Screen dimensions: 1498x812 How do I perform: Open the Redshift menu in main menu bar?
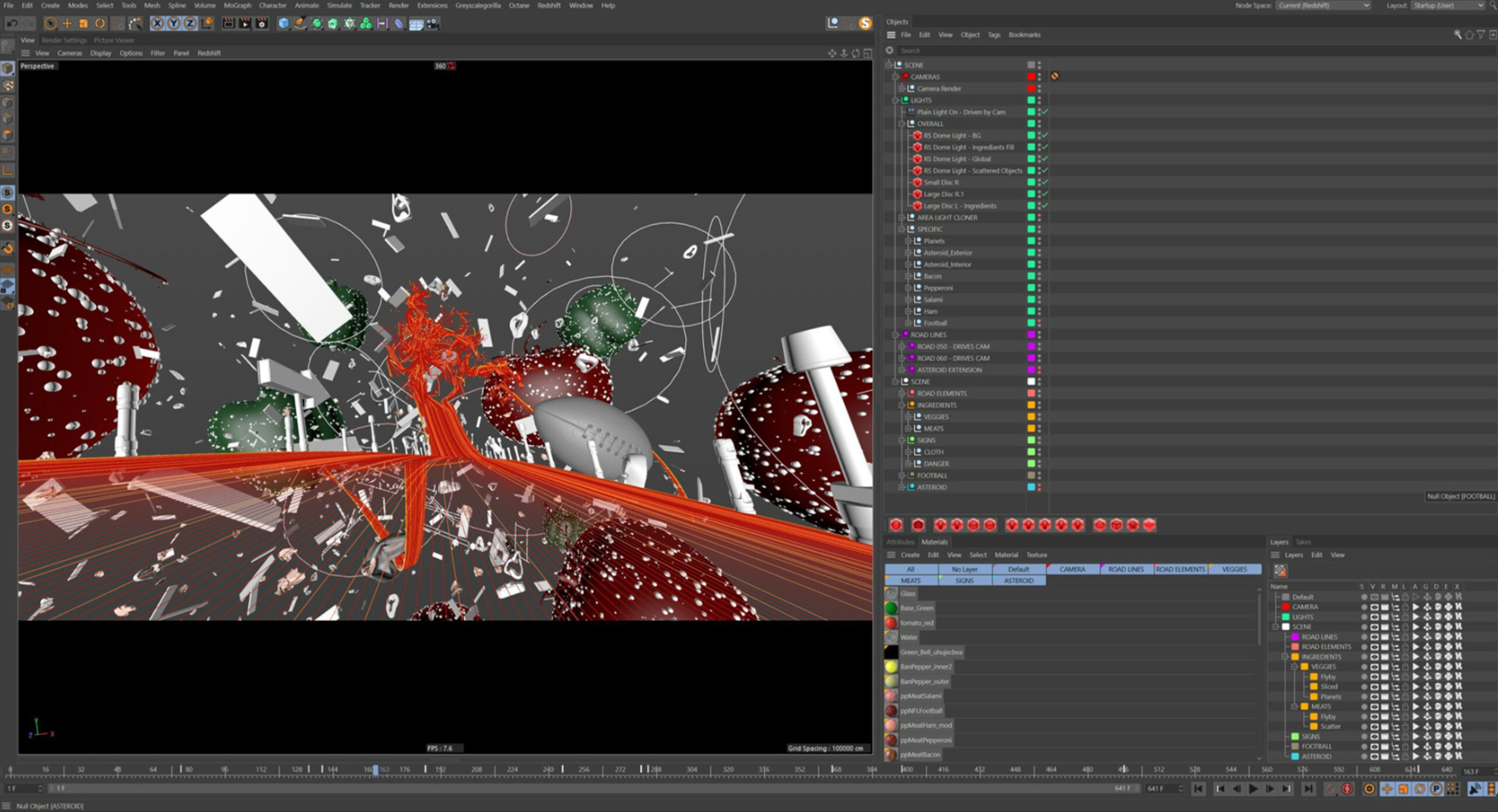coord(549,5)
